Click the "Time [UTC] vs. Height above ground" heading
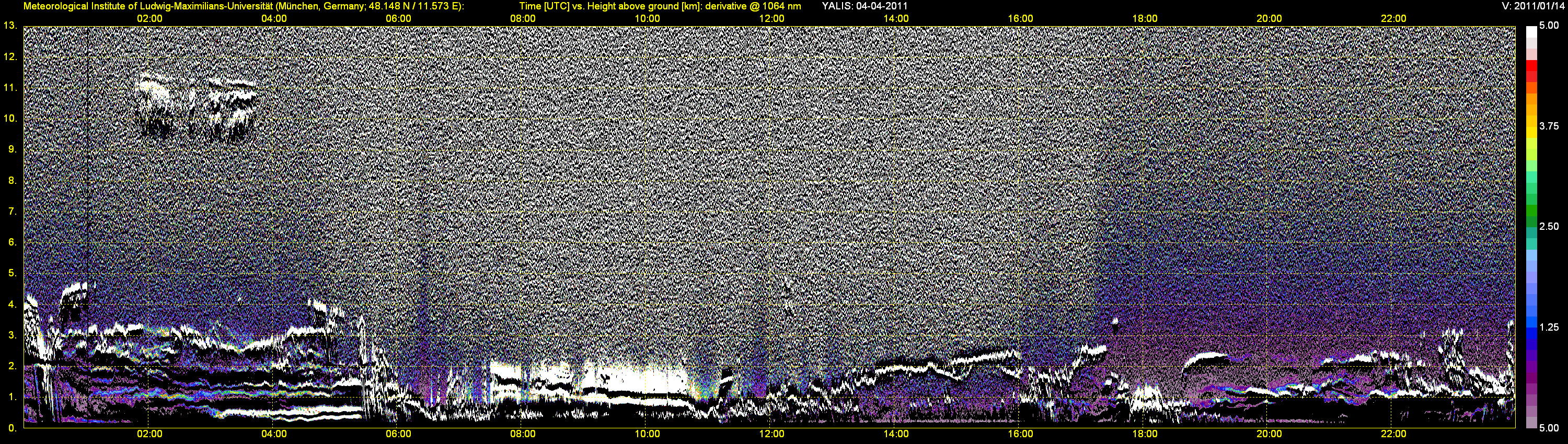Viewport: 1568px width, 444px height. [x=660, y=6]
